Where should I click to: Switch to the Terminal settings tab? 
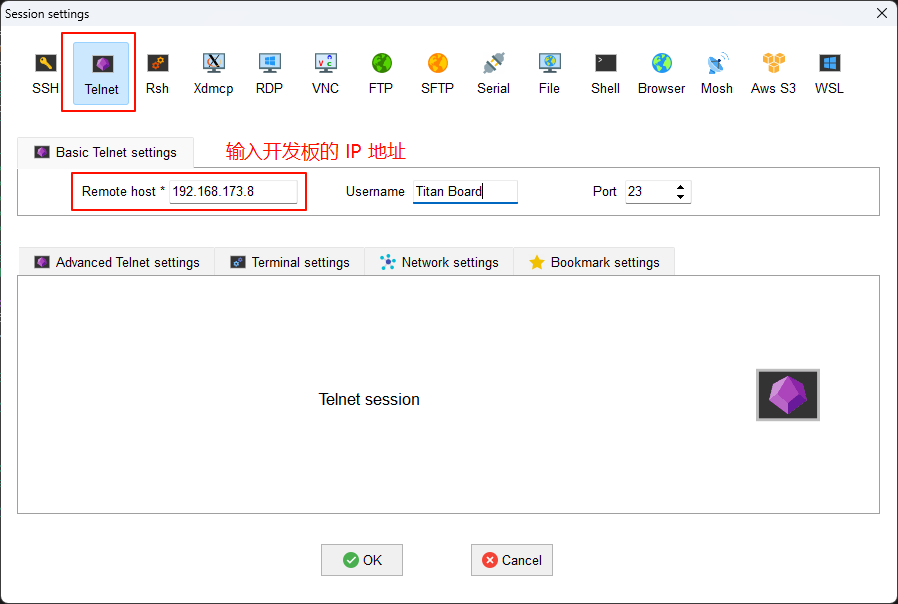(290, 262)
